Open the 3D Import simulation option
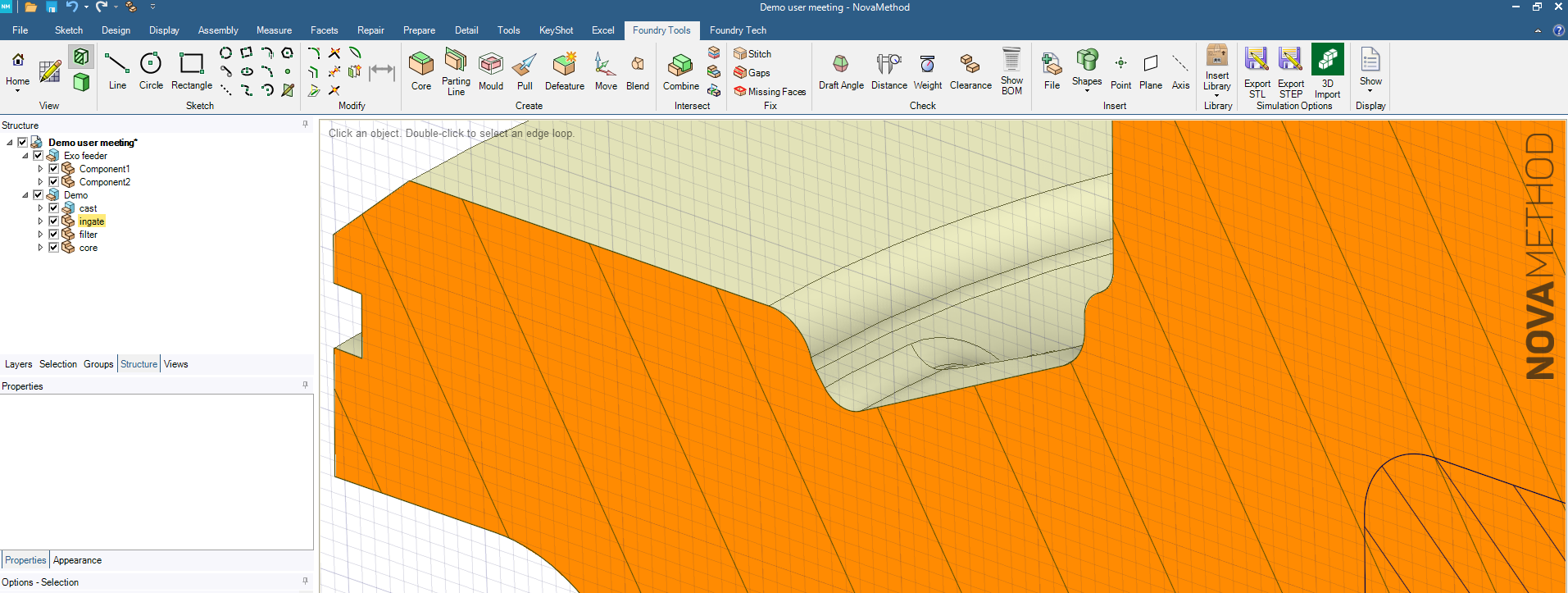Image resolution: width=1568 pixels, height=593 pixels. click(x=1327, y=71)
